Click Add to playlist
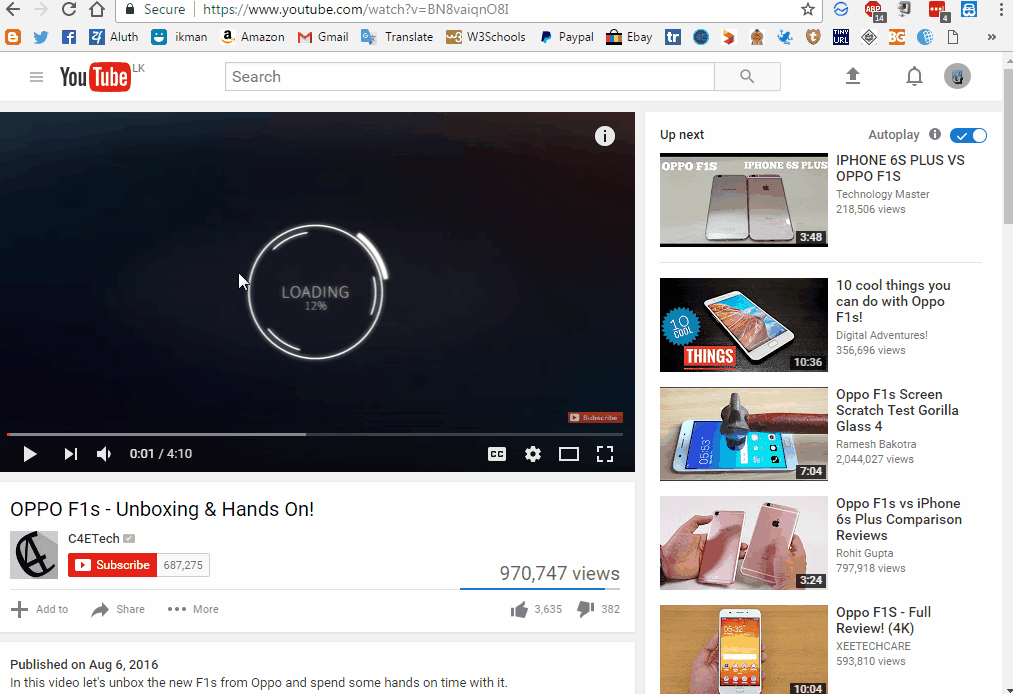1013x694 pixels. click(x=40, y=609)
